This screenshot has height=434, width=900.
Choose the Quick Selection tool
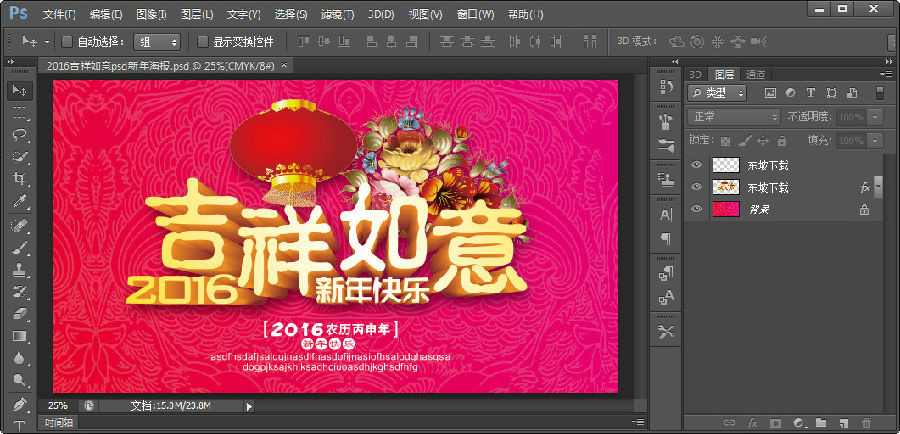20,157
